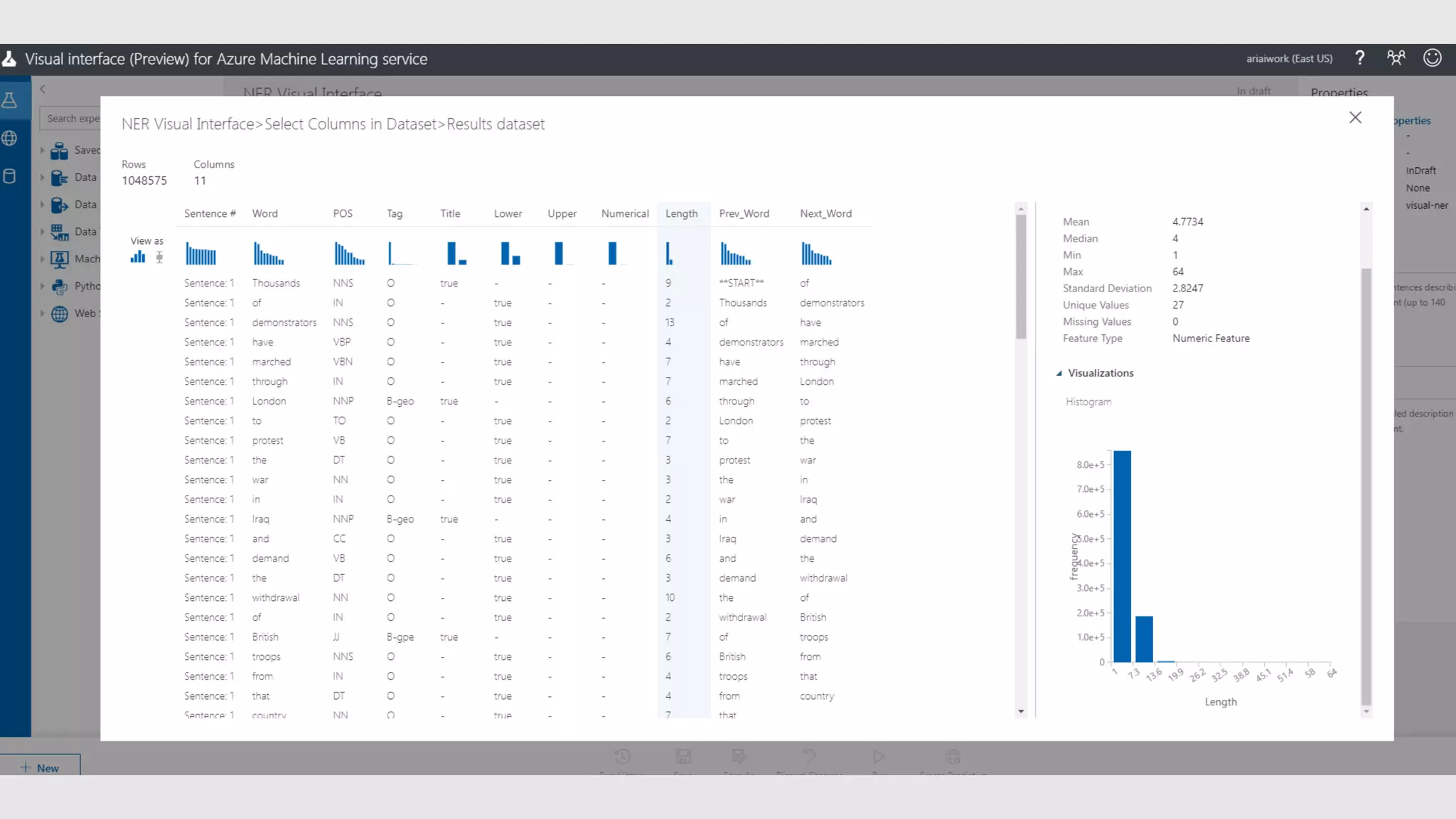The image size is (1456, 819).
Task: Click the Python module category icon
Action: [60, 287]
